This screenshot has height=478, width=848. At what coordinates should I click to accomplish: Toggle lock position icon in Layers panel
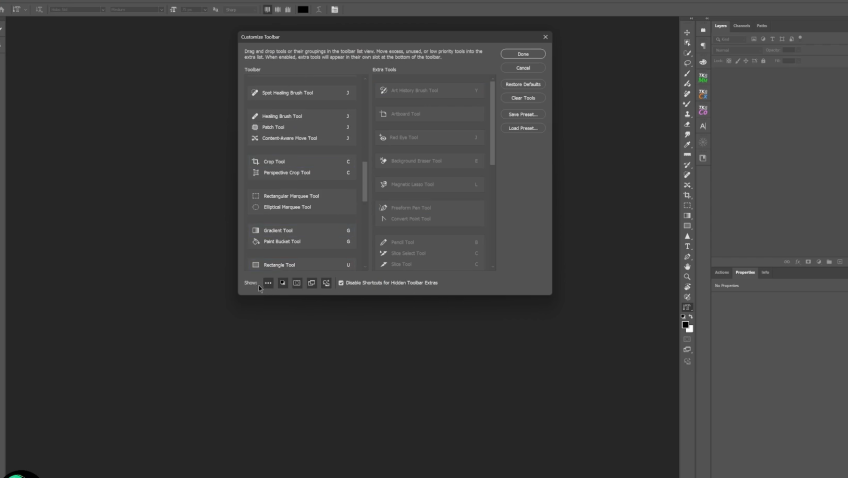746,61
